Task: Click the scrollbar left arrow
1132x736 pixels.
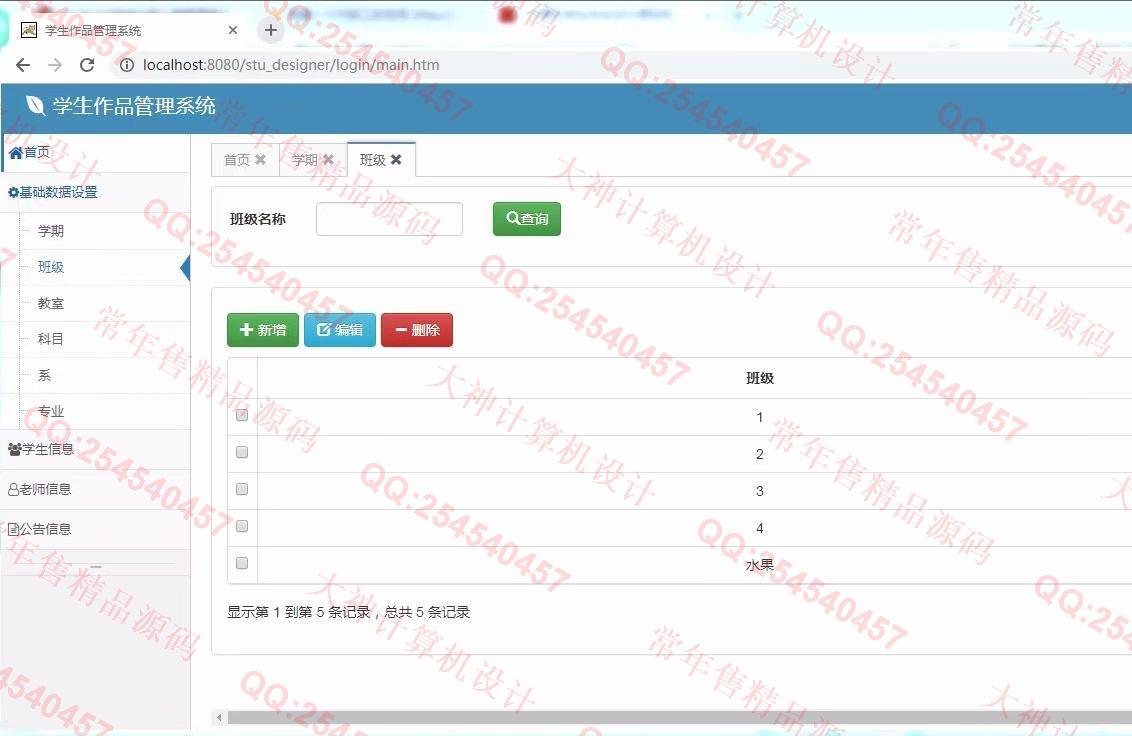Action: [219, 717]
